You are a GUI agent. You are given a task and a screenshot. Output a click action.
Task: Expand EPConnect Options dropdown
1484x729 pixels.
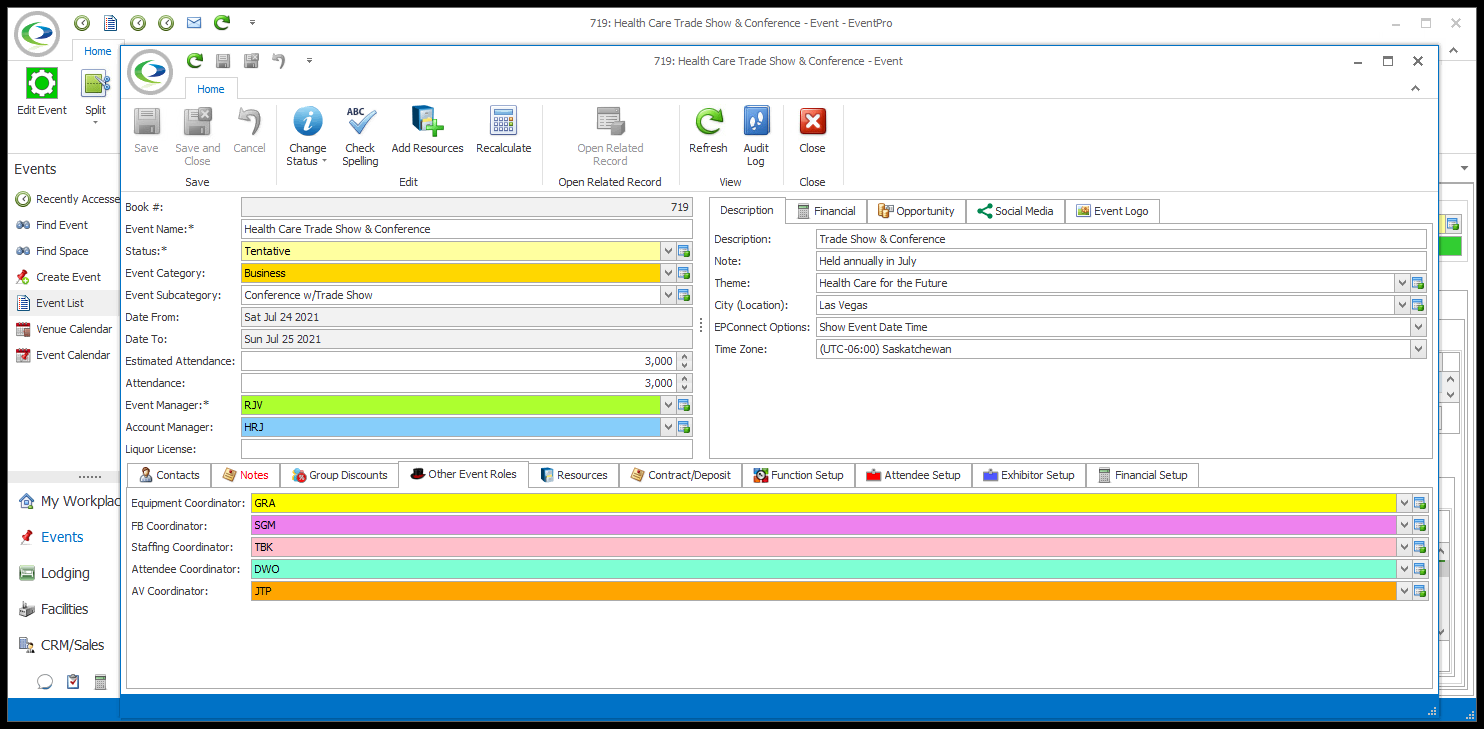[1418, 327]
